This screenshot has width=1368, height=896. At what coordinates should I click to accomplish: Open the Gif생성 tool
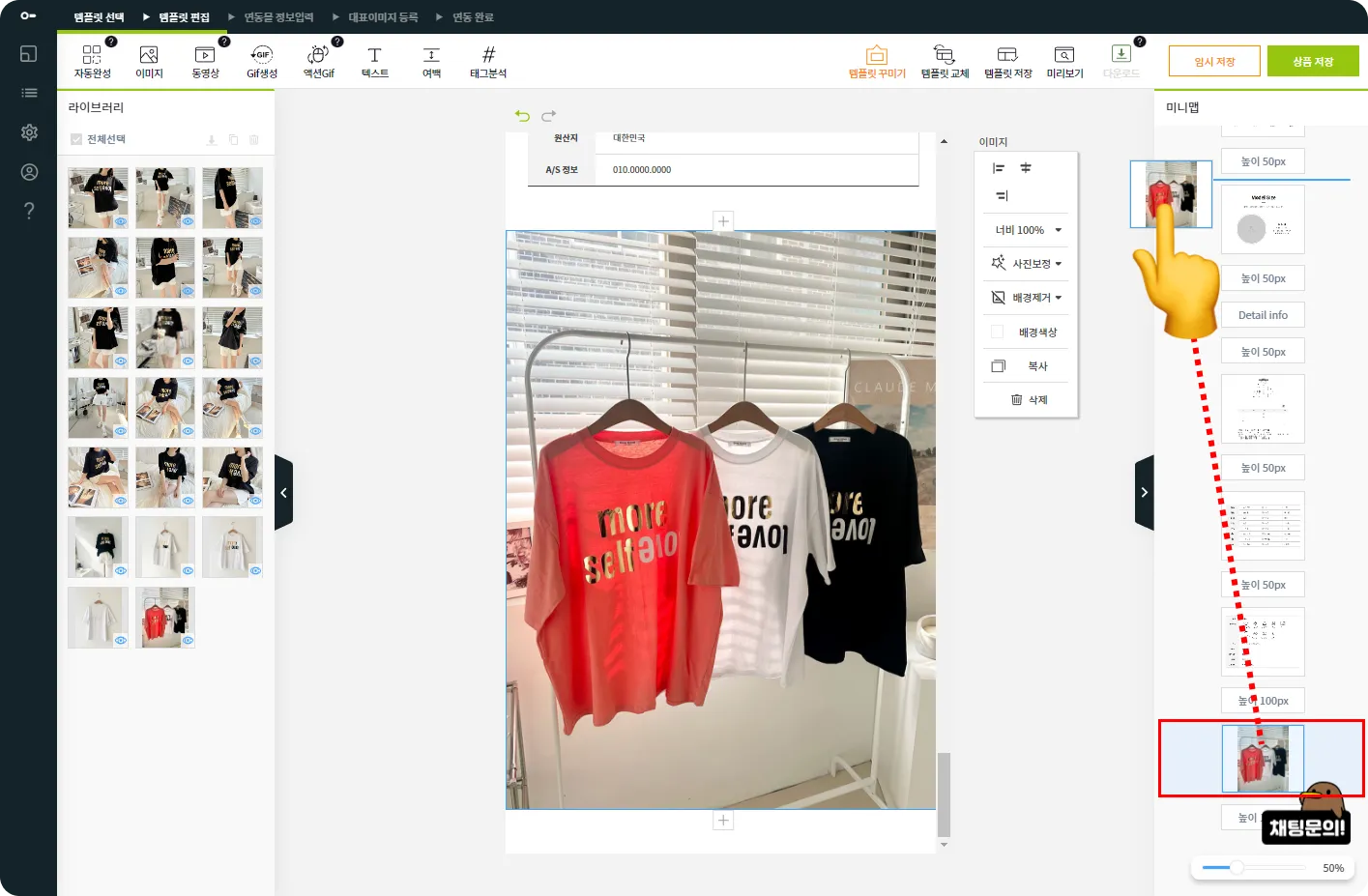[x=261, y=56]
